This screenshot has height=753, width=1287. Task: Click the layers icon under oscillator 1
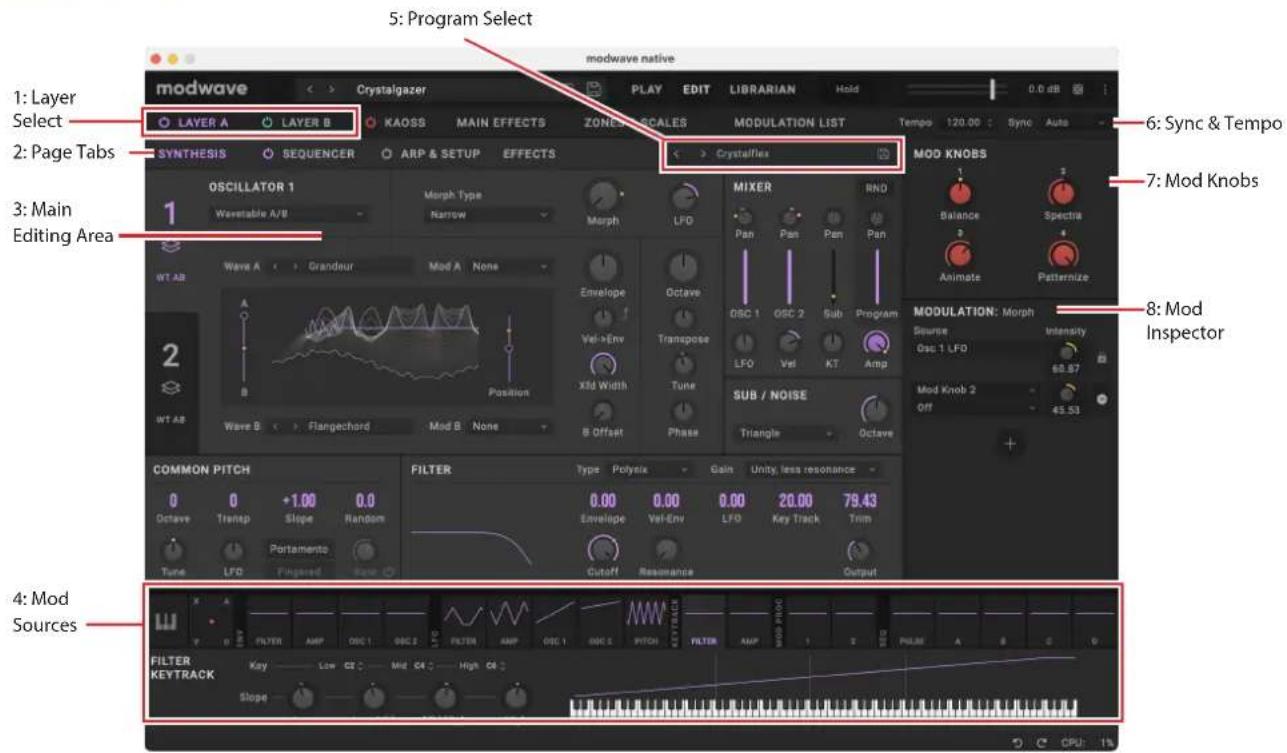coord(170,247)
